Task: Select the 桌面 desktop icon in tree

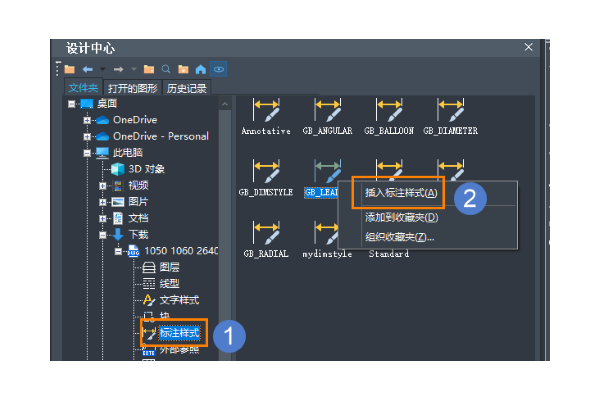Action: click(x=87, y=104)
